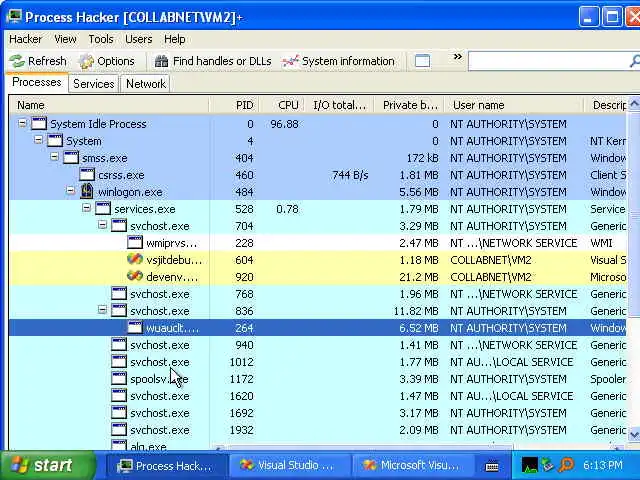Switch to the Network tab
640x480 pixels.
click(x=146, y=84)
